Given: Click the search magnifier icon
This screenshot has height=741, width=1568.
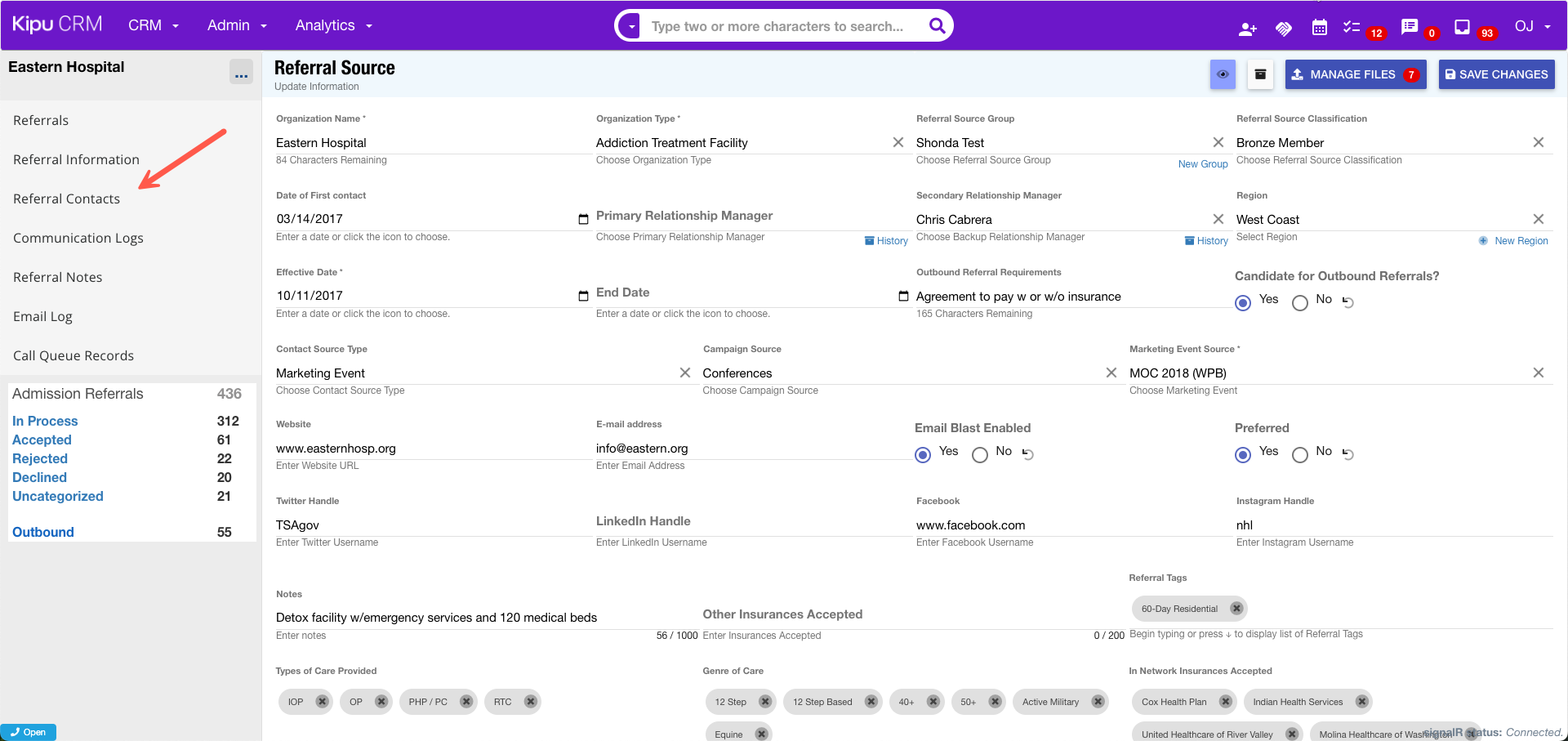Looking at the screenshot, I should tap(937, 26).
